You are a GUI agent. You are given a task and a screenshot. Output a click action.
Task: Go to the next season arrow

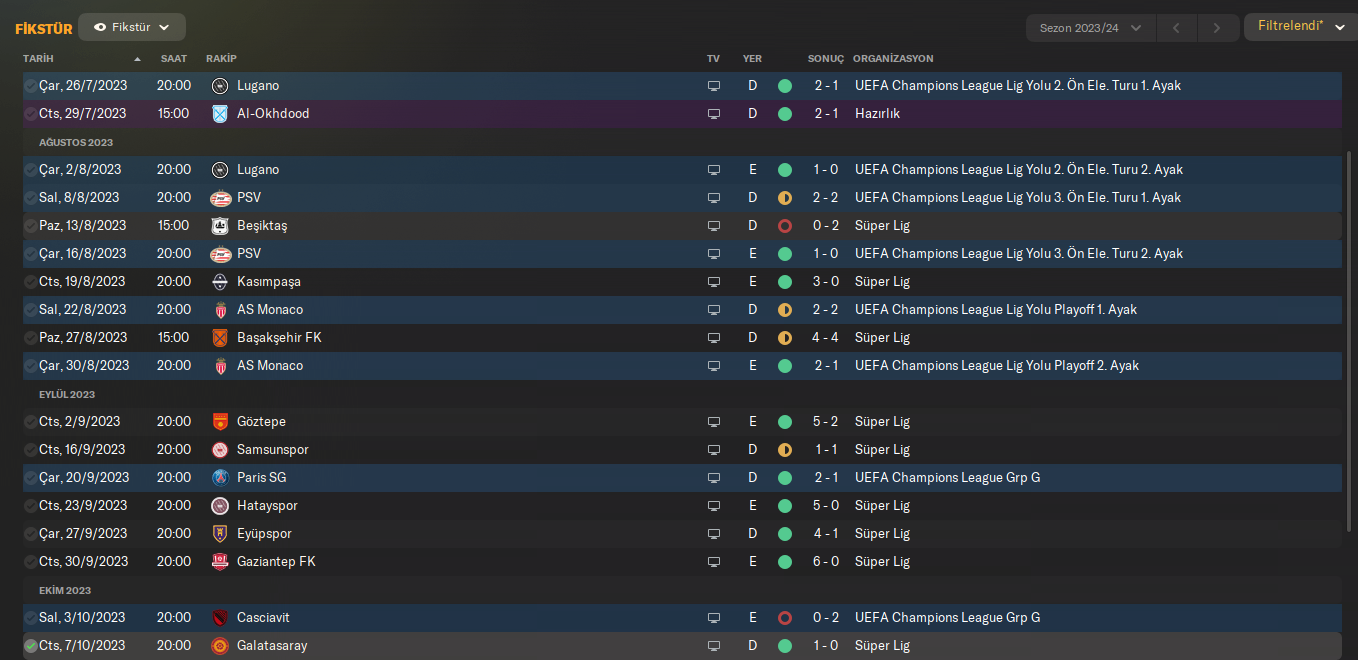coord(1216,28)
